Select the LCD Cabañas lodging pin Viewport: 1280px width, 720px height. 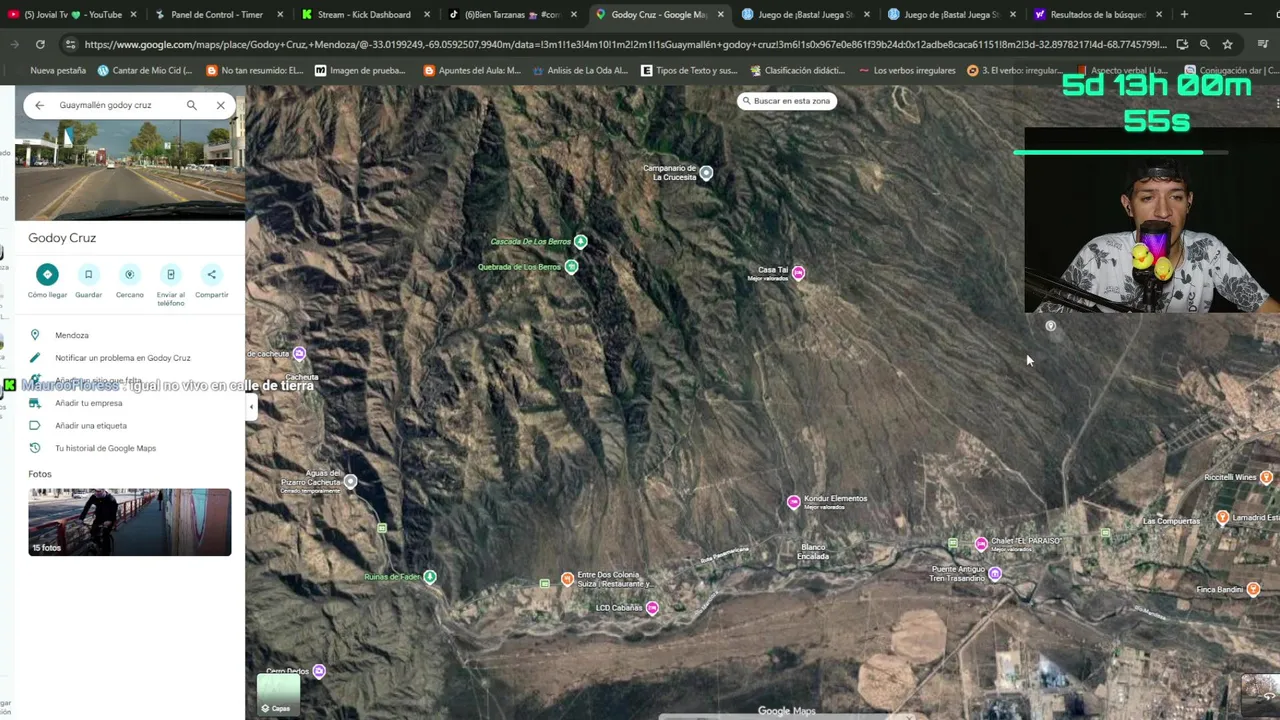(652, 608)
